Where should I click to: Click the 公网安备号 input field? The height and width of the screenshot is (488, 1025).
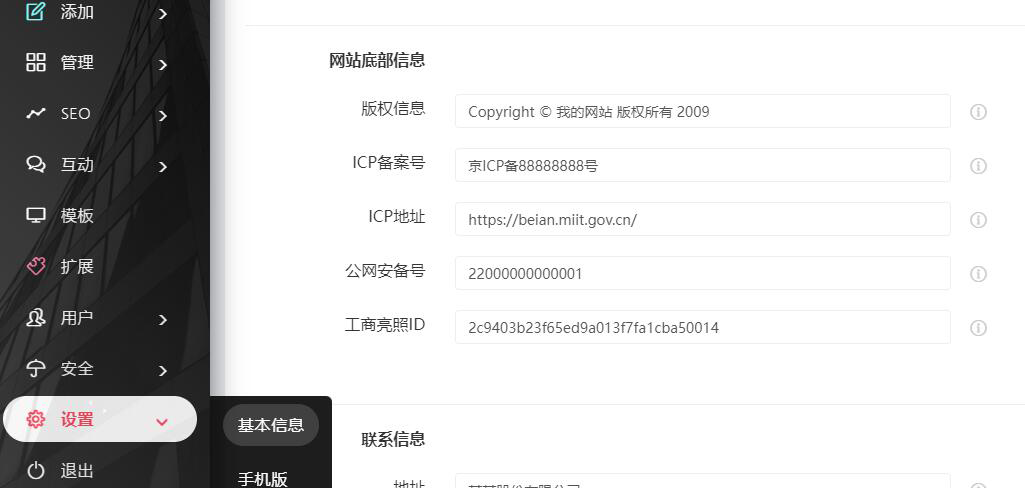702,274
